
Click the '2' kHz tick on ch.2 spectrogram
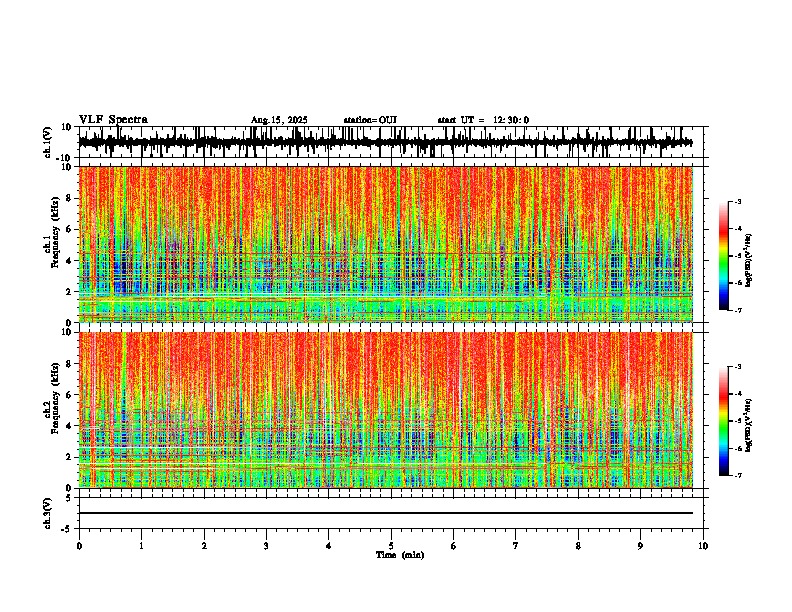[x=71, y=457]
